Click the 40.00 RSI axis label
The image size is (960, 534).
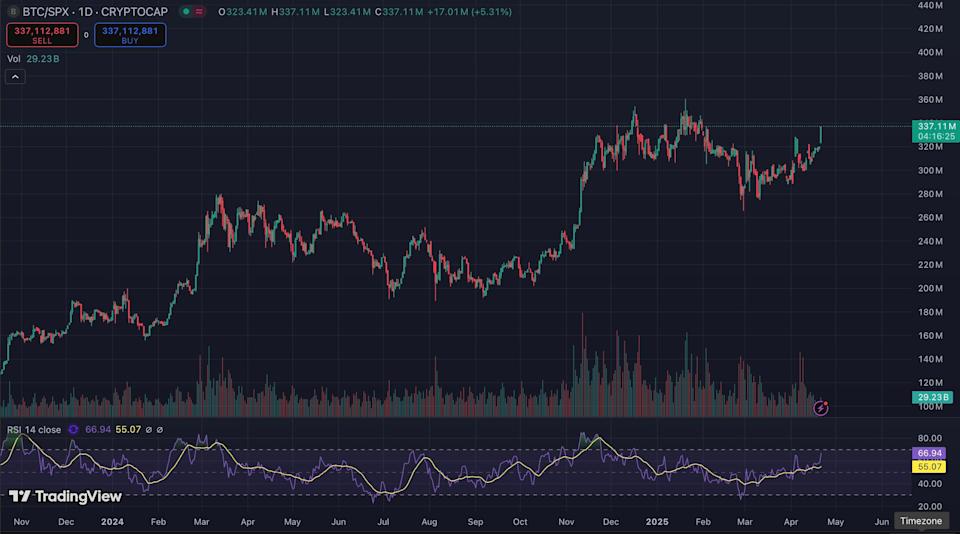(930, 484)
